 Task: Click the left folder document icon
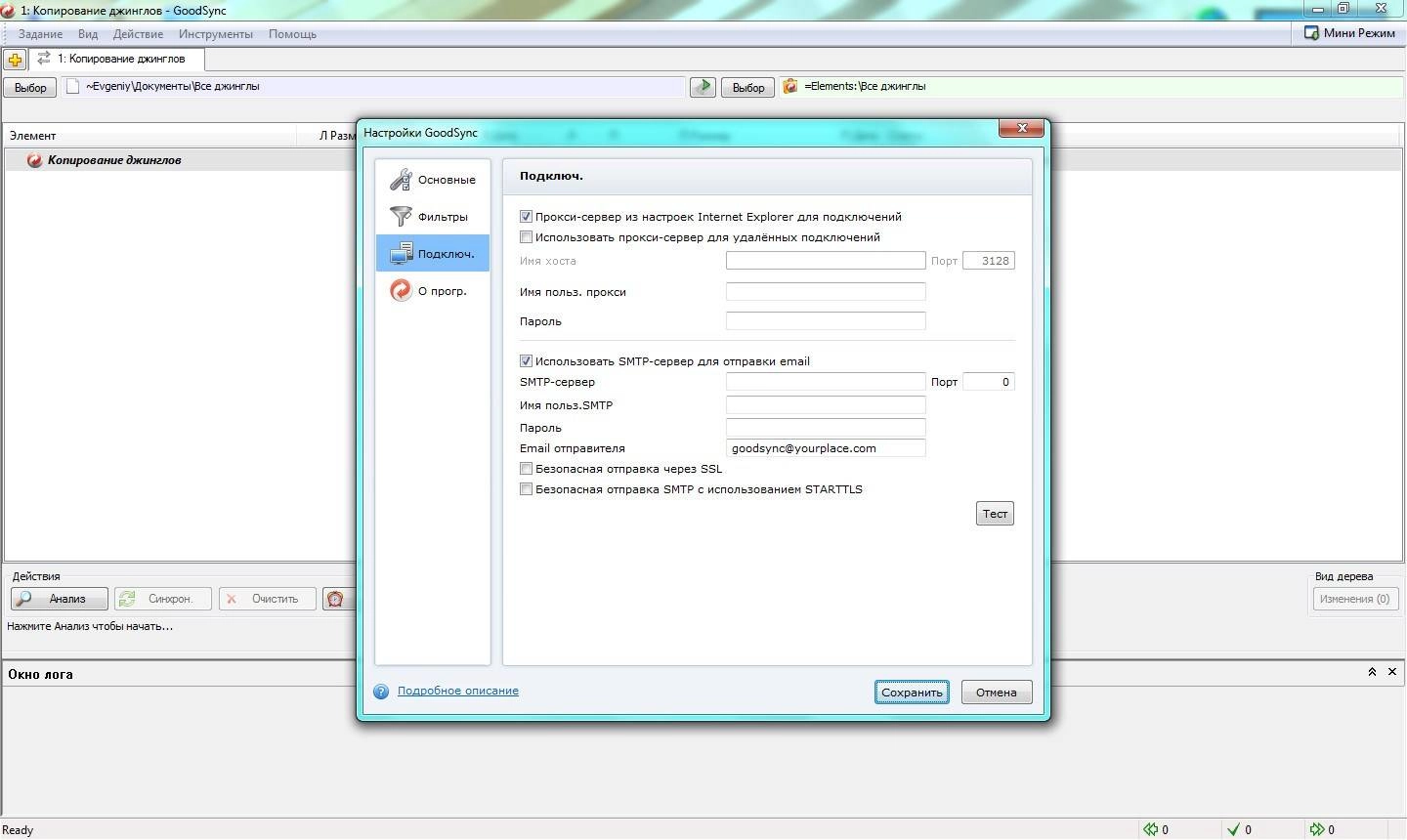tap(72, 86)
